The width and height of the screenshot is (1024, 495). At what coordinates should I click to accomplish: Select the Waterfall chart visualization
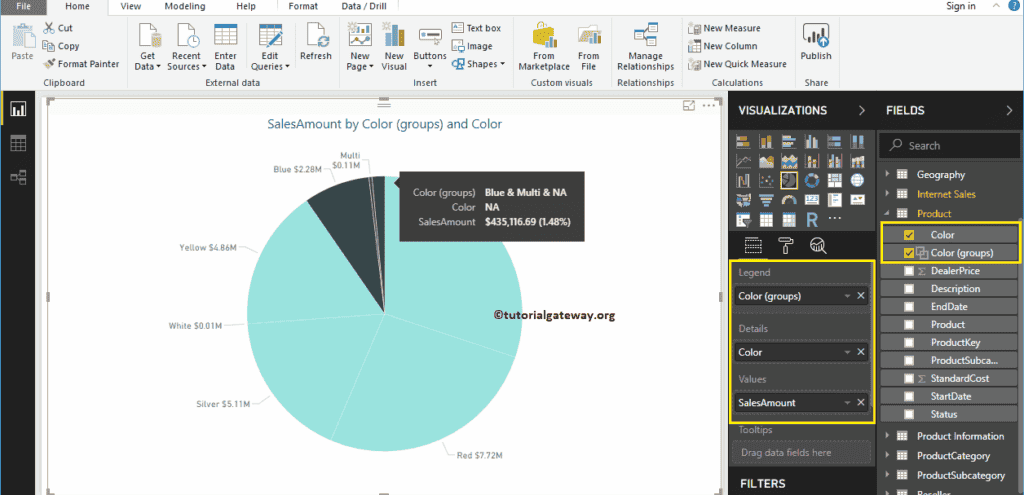coord(743,180)
